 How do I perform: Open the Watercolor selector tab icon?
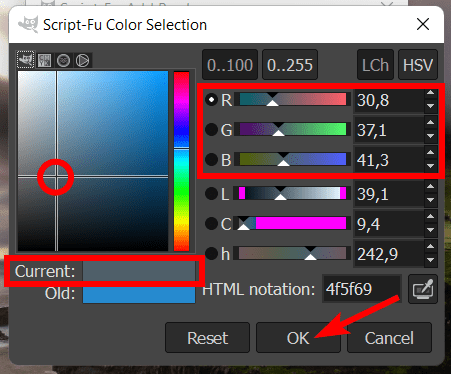(63, 61)
